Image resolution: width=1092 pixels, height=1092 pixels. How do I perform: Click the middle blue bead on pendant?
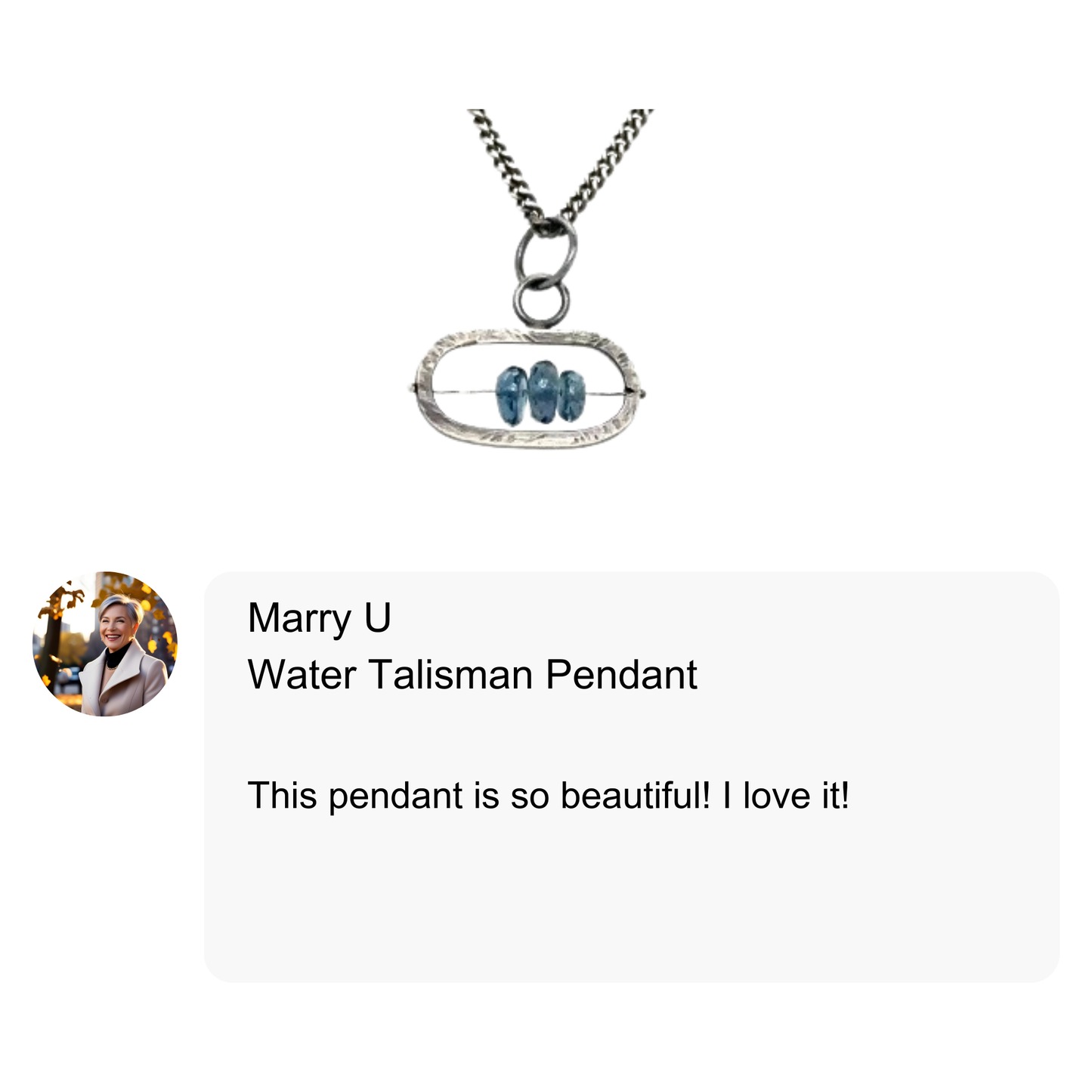tap(542, 391)
